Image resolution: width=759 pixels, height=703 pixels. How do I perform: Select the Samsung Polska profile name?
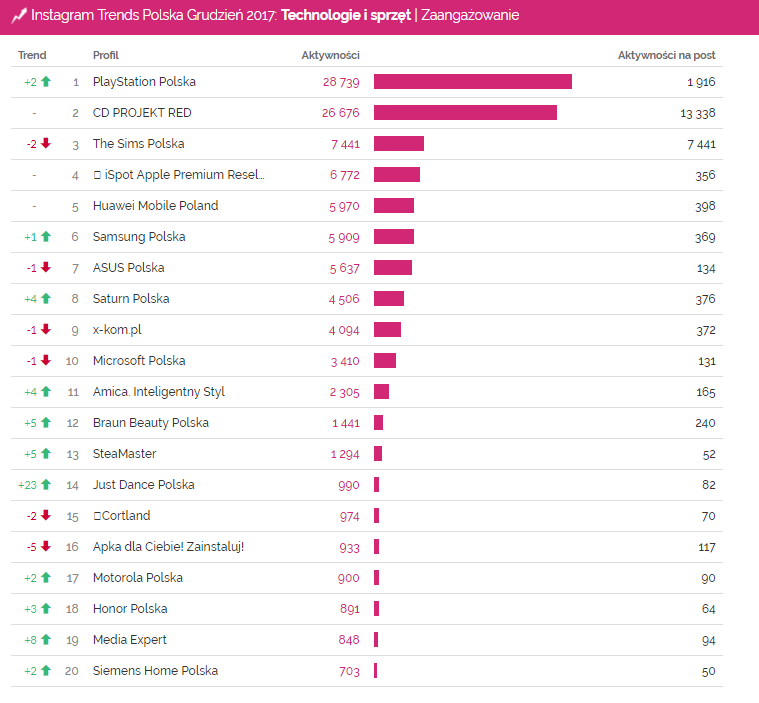(x=138, y=237)
